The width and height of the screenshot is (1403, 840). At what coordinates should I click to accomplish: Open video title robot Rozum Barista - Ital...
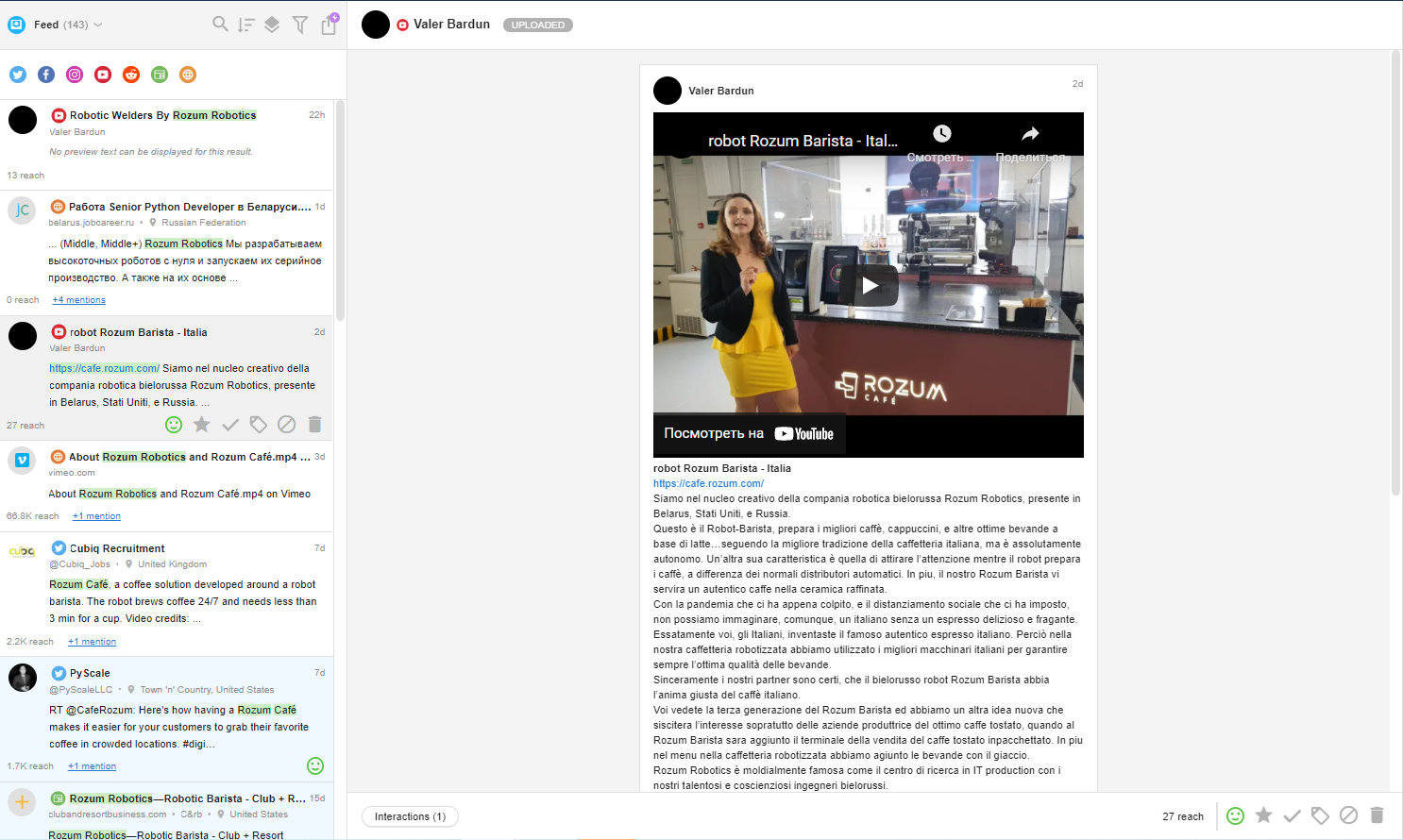pos(803,141)
